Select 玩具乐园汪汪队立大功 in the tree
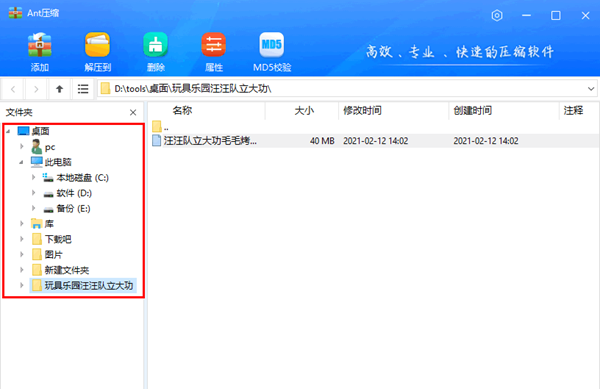This screenshot has width=600, height=389. (83, 285)
